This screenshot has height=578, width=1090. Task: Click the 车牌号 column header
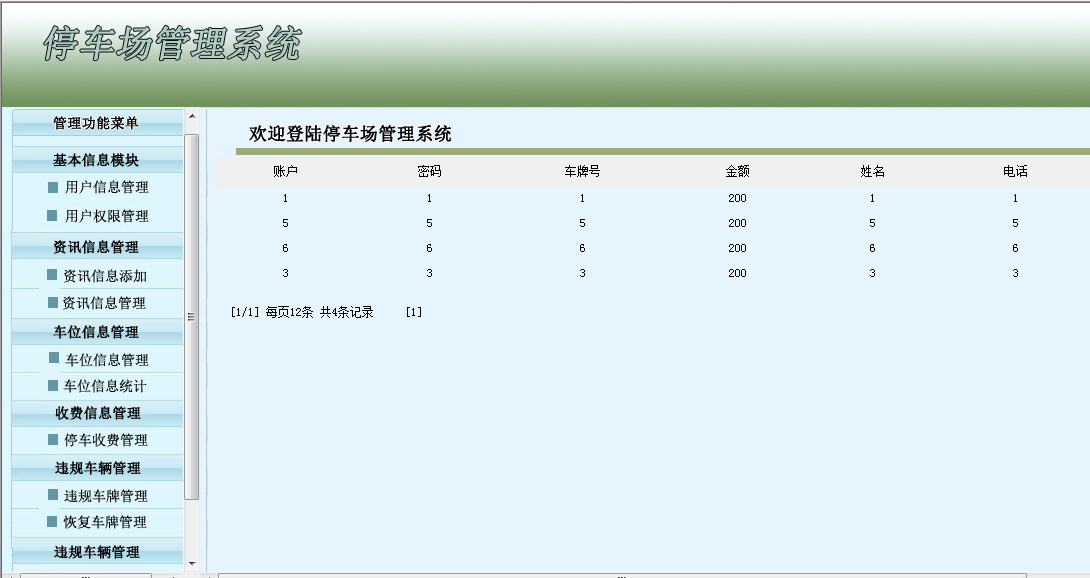(582, 171)
